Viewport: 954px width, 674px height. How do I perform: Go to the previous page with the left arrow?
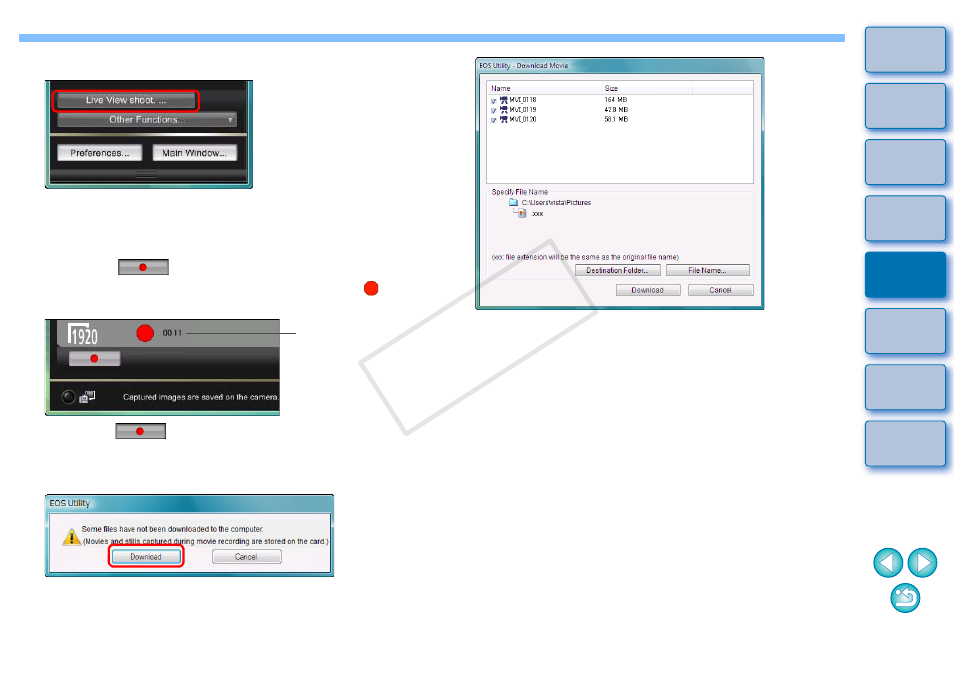[888, 563]
